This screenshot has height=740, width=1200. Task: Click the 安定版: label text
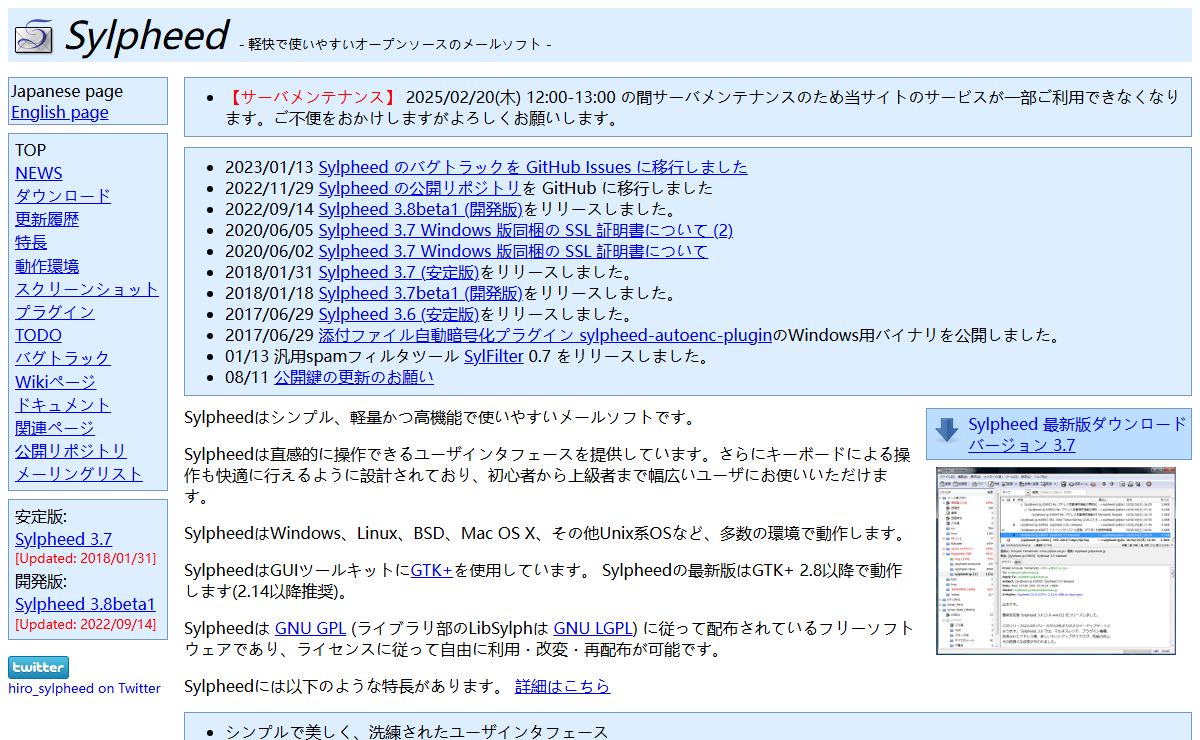pos(41,516)
